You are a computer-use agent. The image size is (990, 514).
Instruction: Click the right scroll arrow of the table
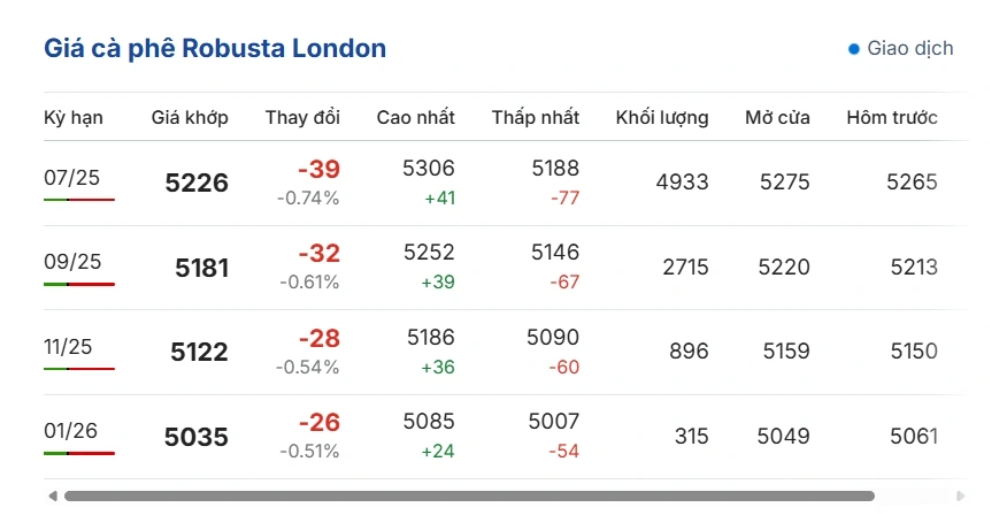[x=961, y=496]
